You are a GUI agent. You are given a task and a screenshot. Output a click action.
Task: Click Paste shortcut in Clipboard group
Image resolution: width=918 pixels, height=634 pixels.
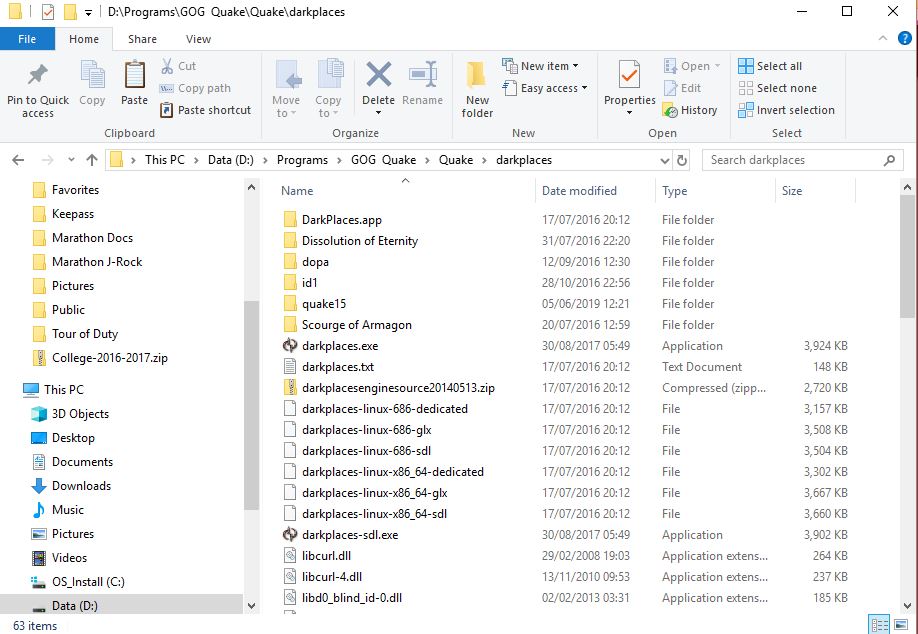[205, 110]
